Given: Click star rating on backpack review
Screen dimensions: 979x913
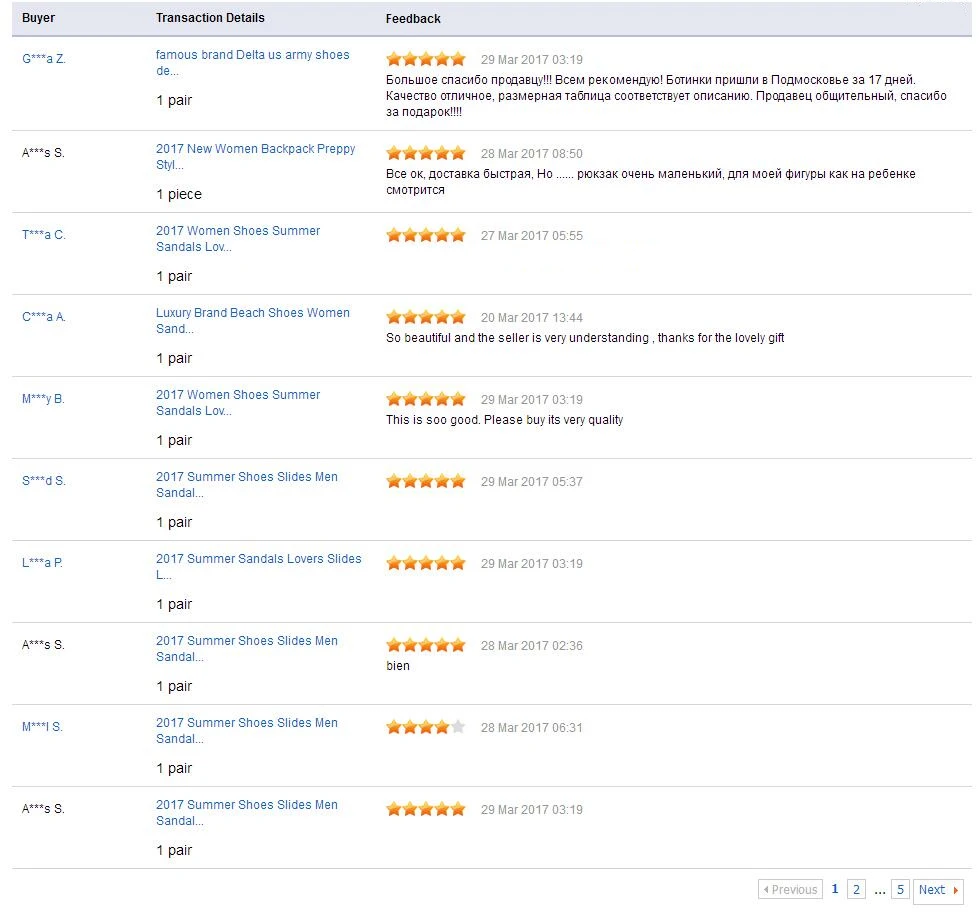Looking at the screenshot, I should pos(426,153).
